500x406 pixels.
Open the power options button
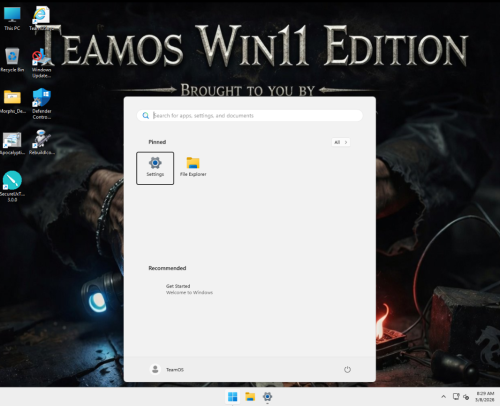[x=347, y=369]
